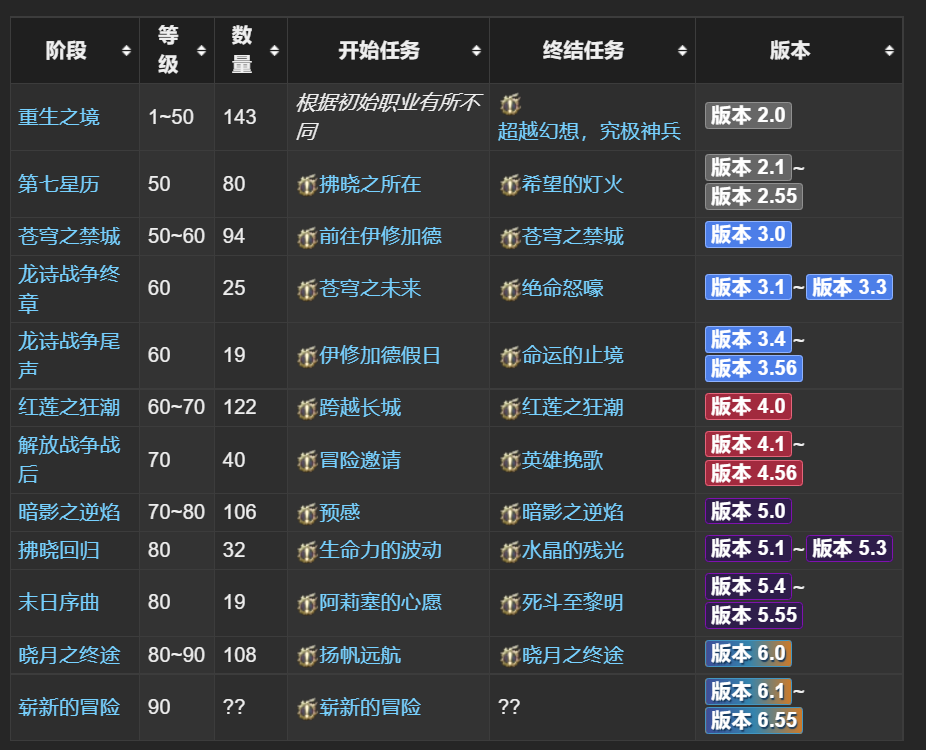Click quest icon in 崭新的冒险 start quest cell
Screen dimensions: 926x750
coord(307,707)
